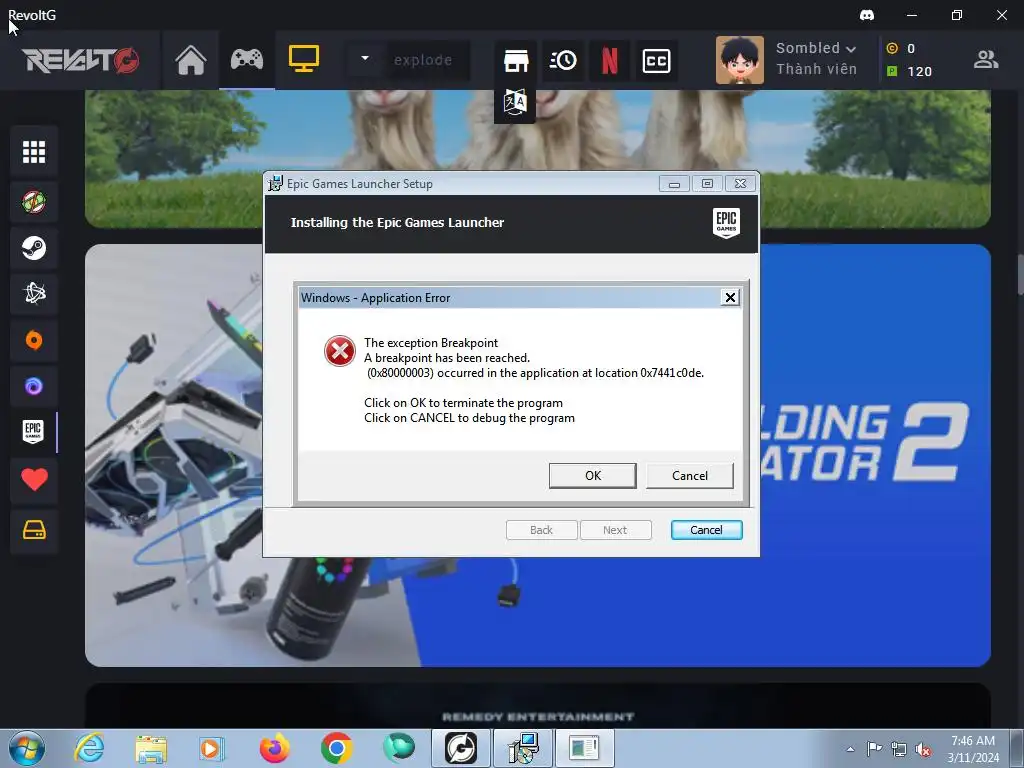Open the all apps grid sidebar icon
The image size is (1024, 768).
tap(34, 152)
